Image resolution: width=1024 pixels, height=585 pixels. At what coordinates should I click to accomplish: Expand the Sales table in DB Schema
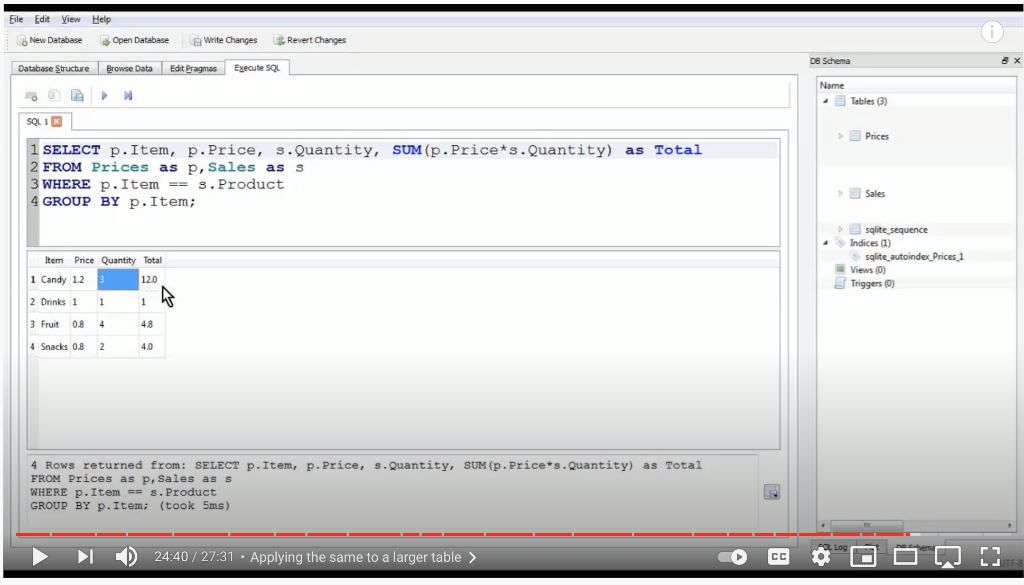point(839,193)
